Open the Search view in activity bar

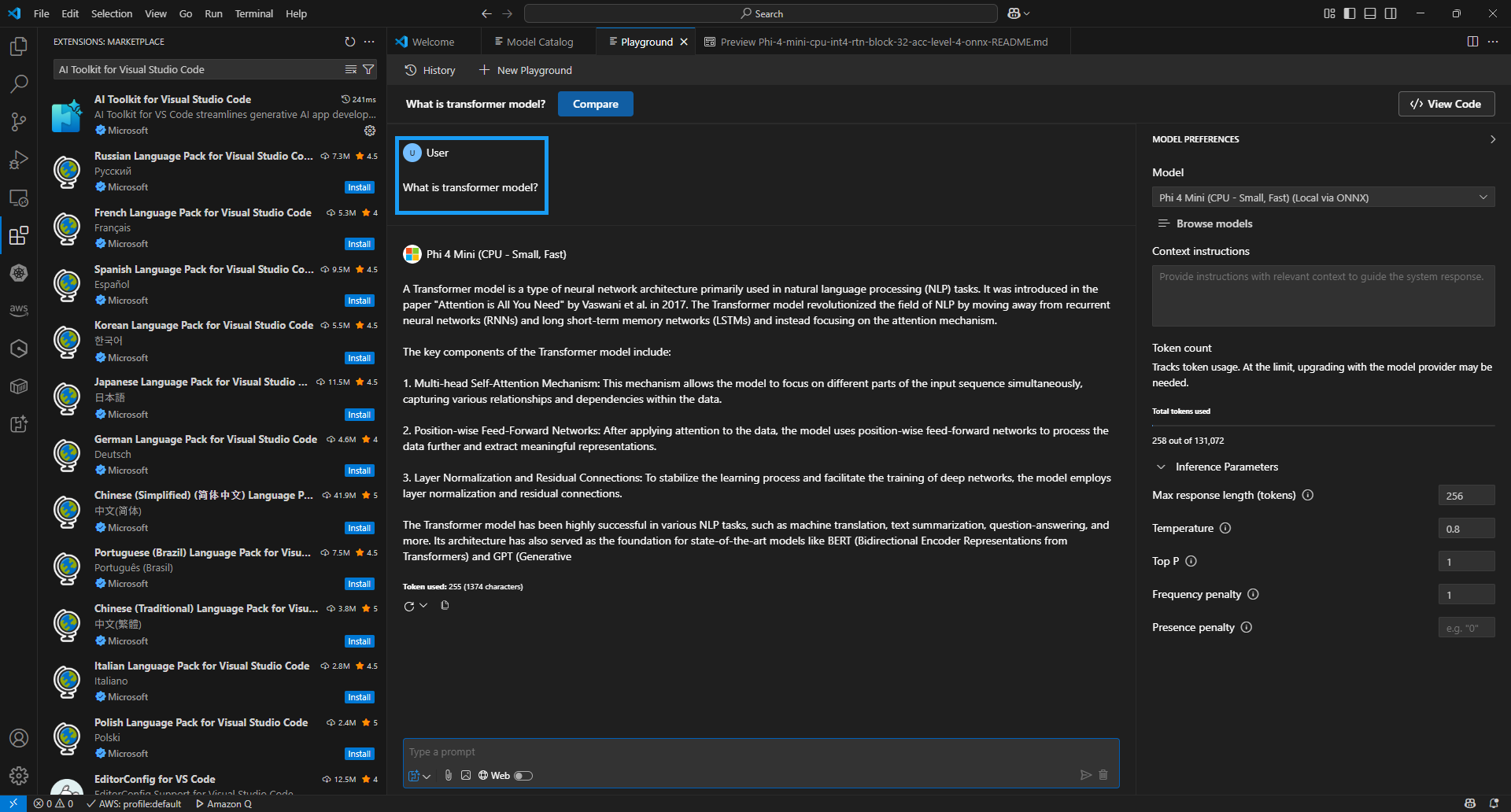(19, 83)
